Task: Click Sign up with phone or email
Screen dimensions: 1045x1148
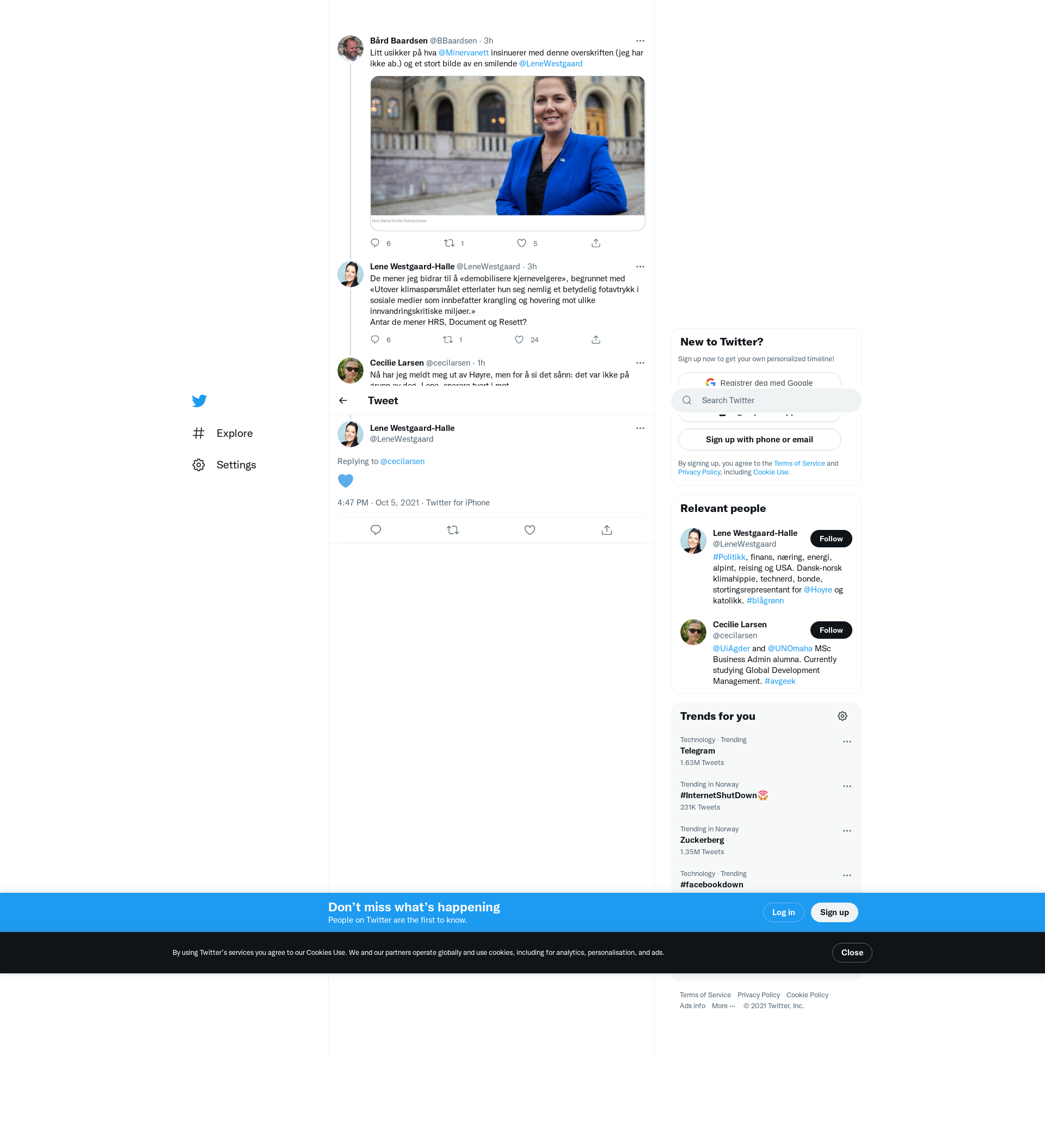Action: 759,440
